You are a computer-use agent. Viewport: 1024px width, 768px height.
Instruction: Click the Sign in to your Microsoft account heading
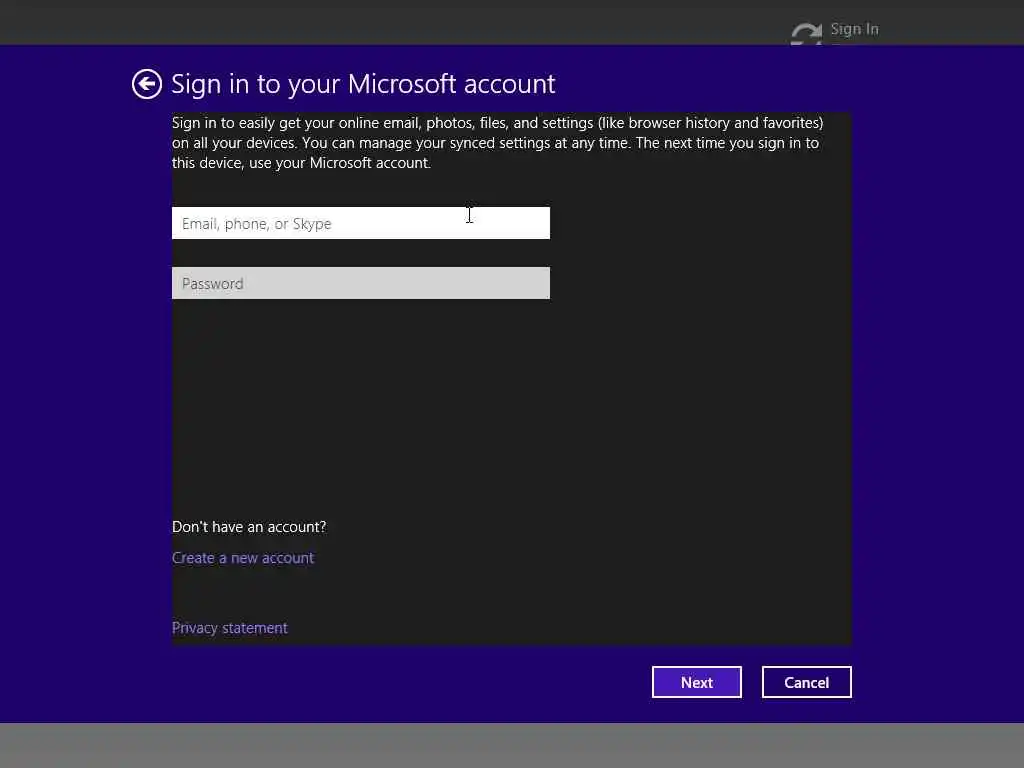click(x=363, y=84)
